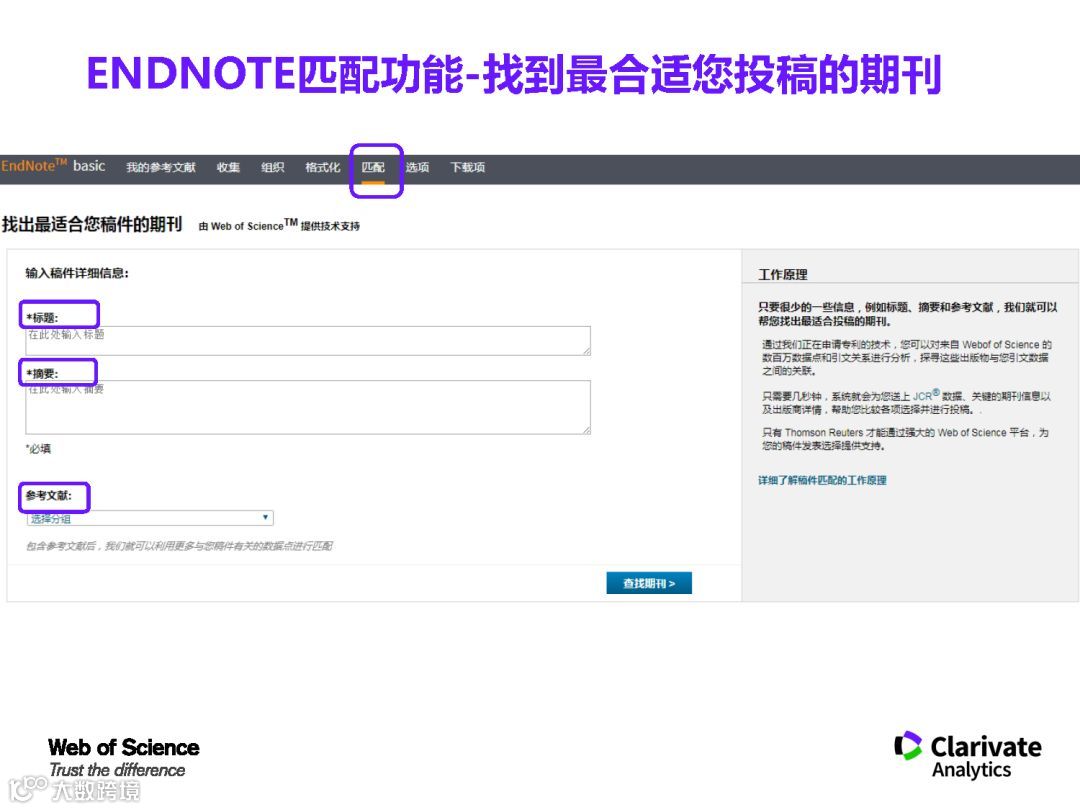Click the *摘要 field label
This screenshot has width=1080, height=810.
pyautogui.click(x=42, y=373)
